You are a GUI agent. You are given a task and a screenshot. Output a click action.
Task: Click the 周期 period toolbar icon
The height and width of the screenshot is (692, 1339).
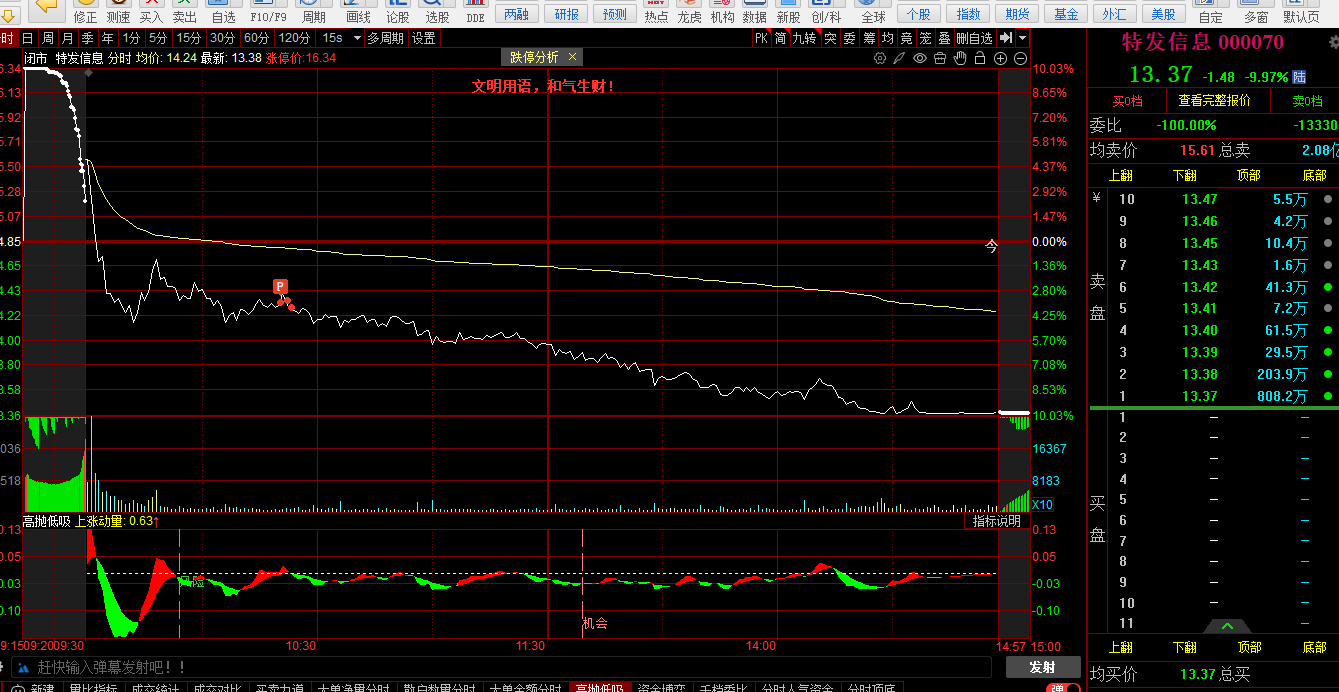[313, 12]
